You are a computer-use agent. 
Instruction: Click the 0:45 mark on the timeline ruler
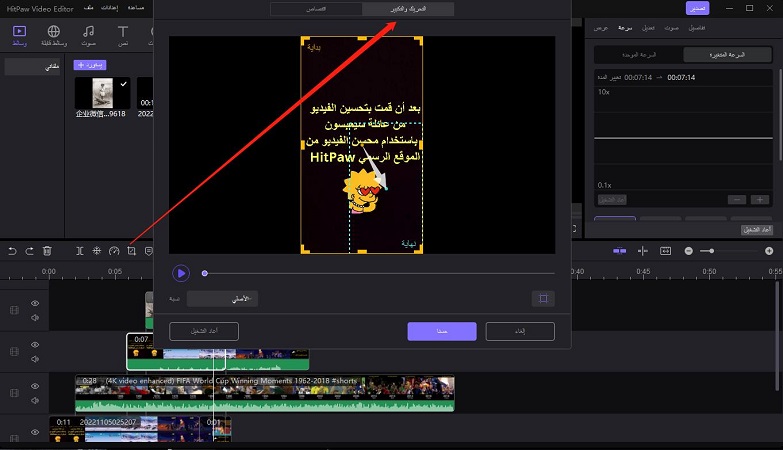(643, 271)
